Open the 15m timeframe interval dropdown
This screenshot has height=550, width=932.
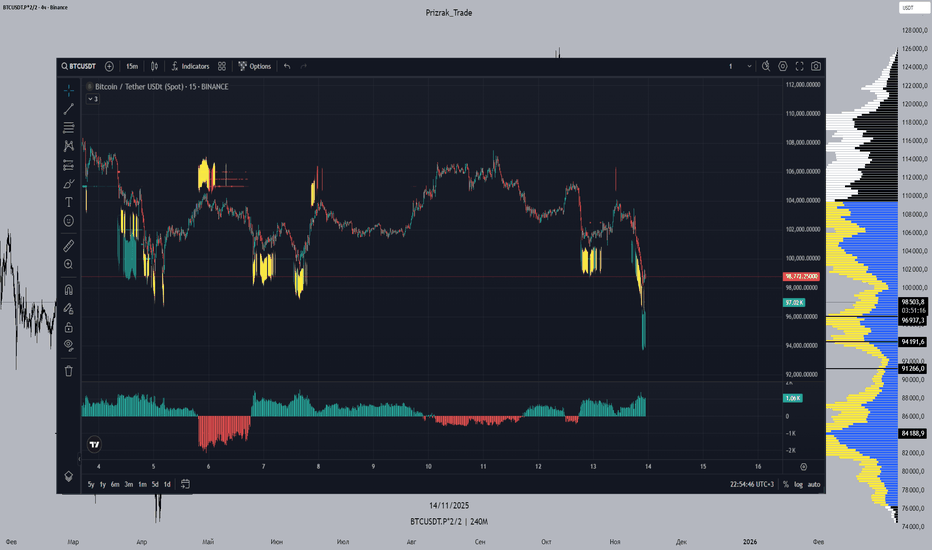click(x=132, y=66)
